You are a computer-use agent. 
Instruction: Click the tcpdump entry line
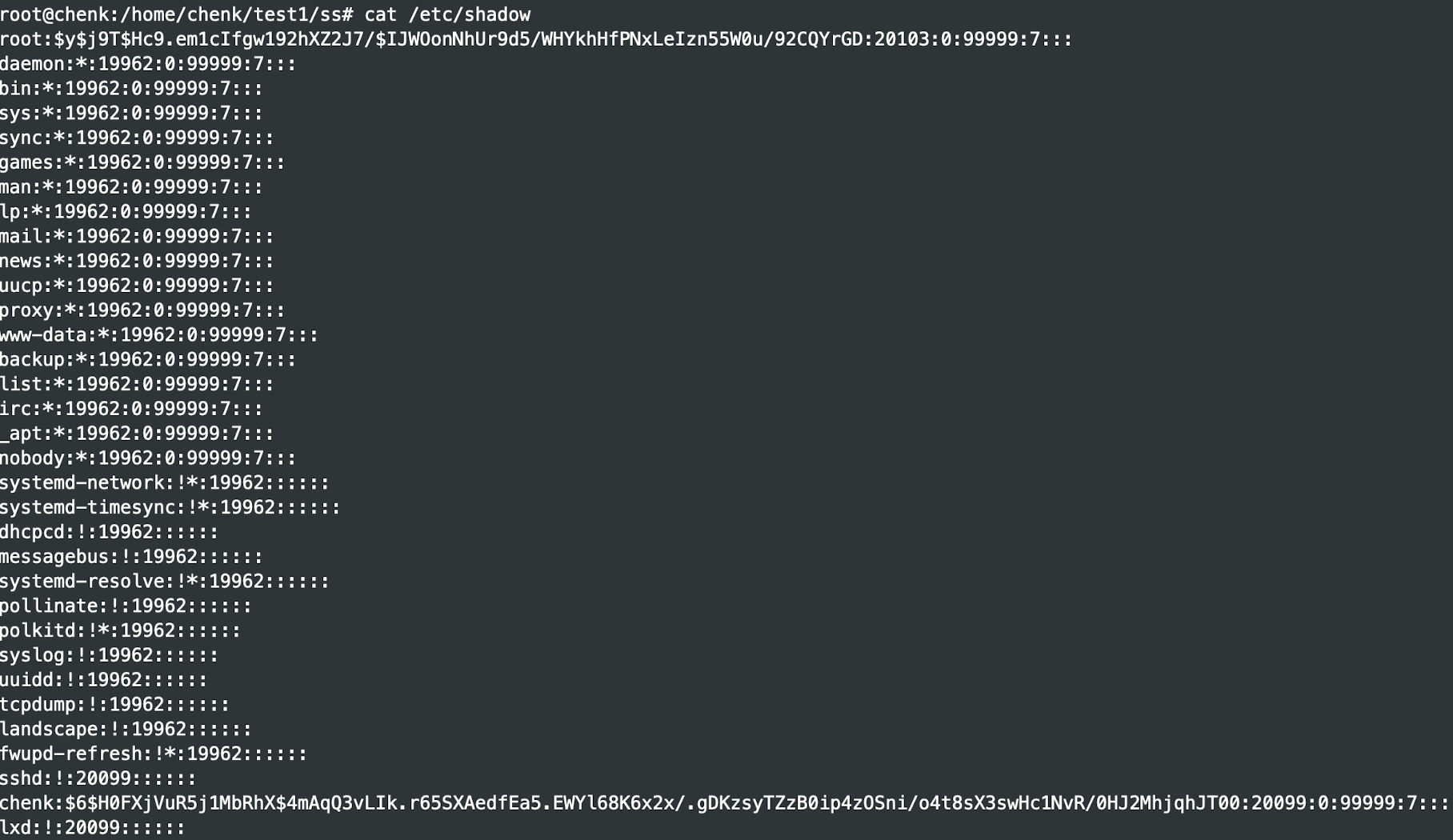114,704
